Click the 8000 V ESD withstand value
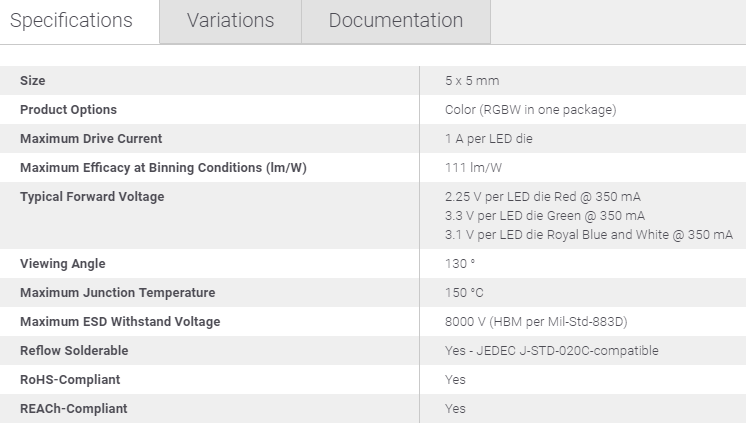This screenshot has width=746, height=441. pos(536,322)
